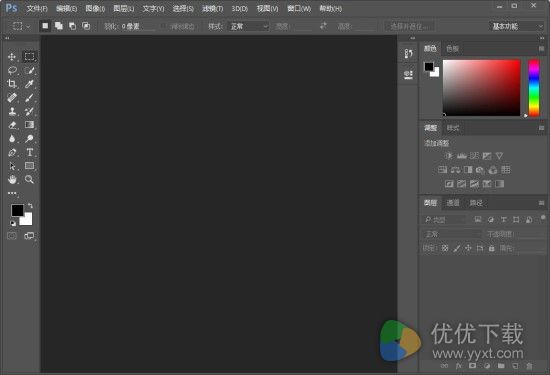Add a Brightness/Contrast adjustment
The width and height of the screenshot is (550, 375).
pyautogui.click(x=449, y=156)
